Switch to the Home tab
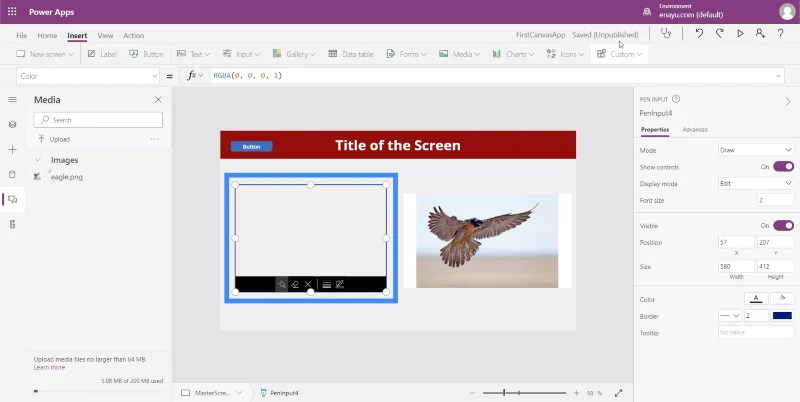 [47, 35]
